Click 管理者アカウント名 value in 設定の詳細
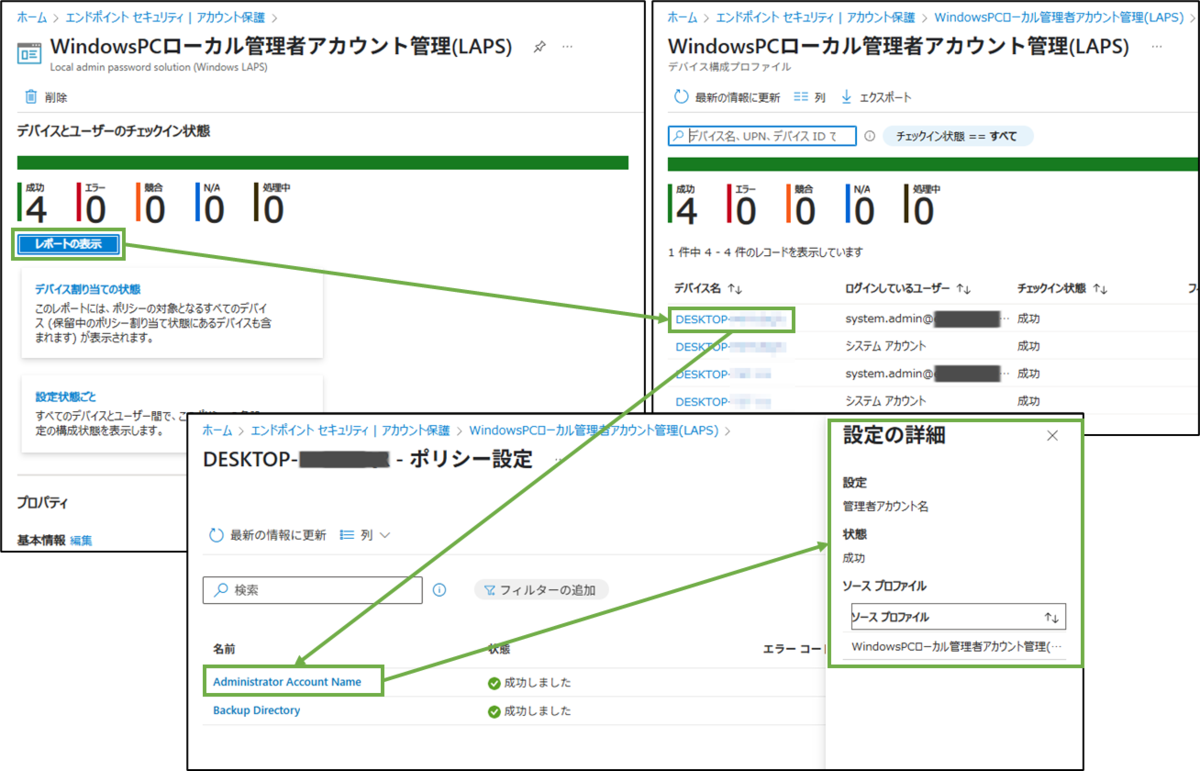1200x771 pixels. pos(886,506)
